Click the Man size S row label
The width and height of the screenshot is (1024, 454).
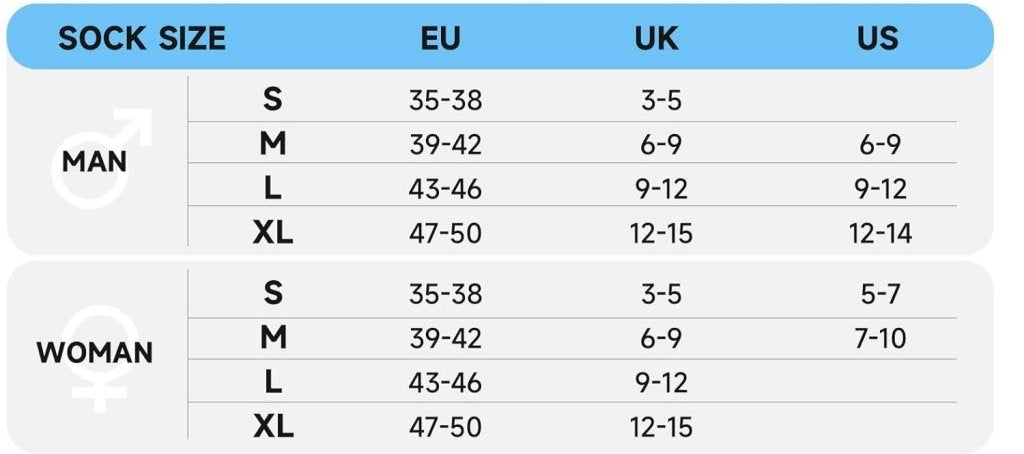point(273,99)
